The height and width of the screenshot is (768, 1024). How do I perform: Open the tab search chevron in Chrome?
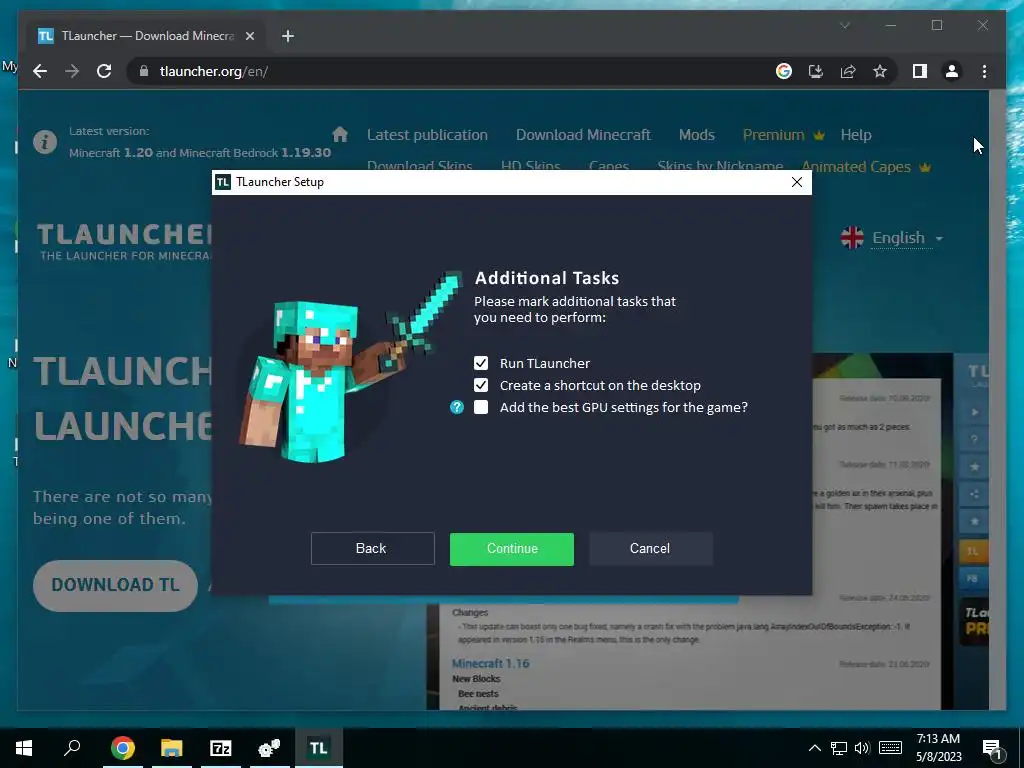[844, 25]
